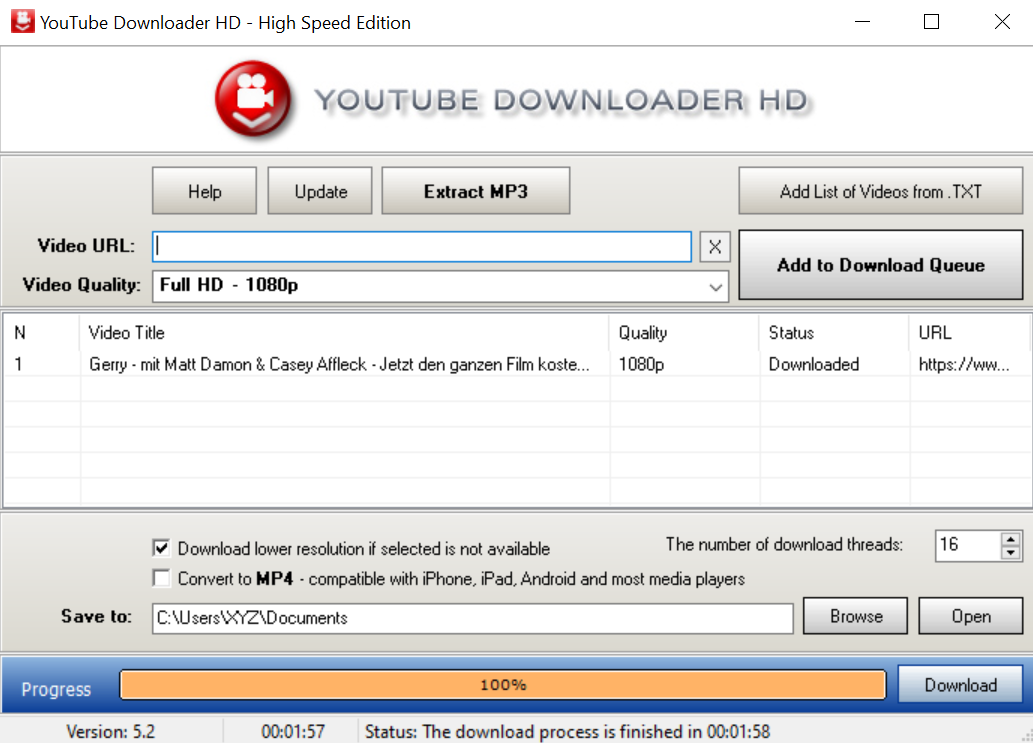Click Add to Download Queue
The width and height of the screenshot is (1033, 743).
coord(881,265)
